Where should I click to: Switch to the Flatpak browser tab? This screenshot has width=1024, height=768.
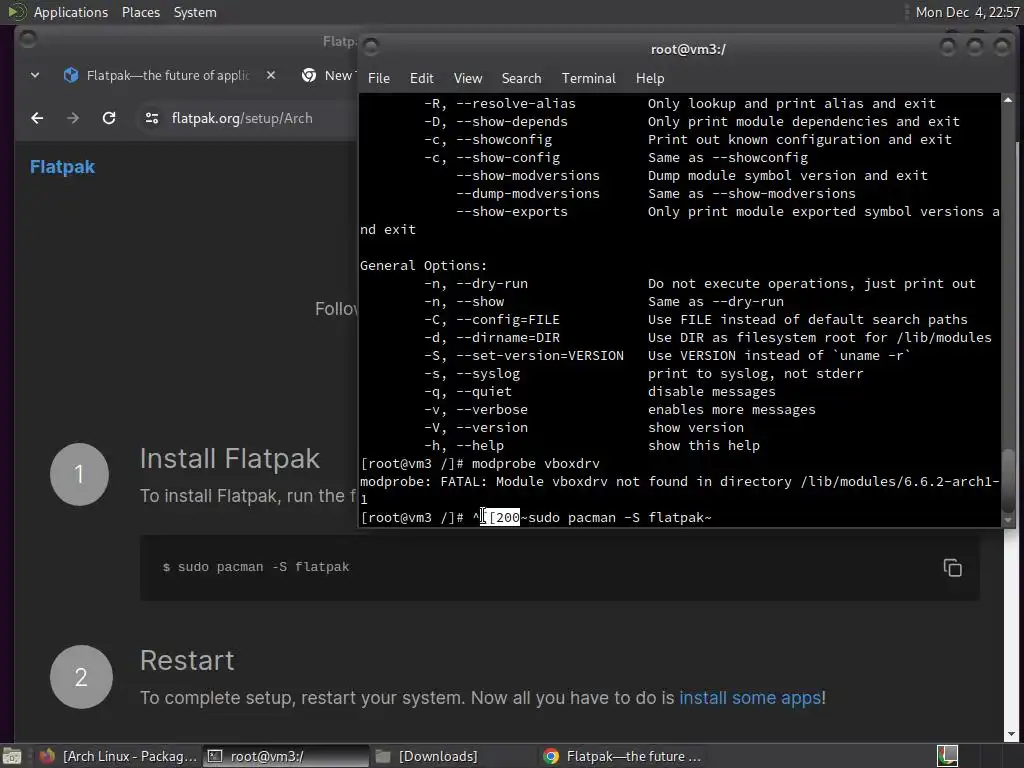[x=168, y=76]
